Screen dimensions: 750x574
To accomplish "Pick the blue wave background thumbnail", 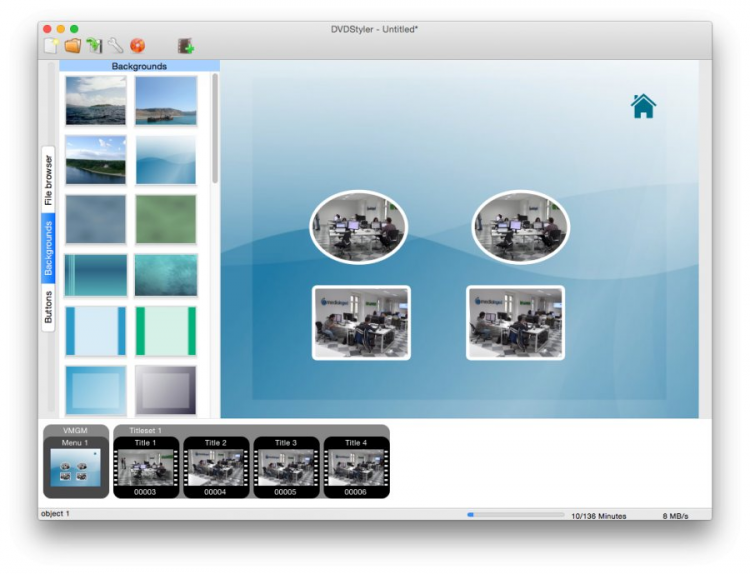I will 165,160.
